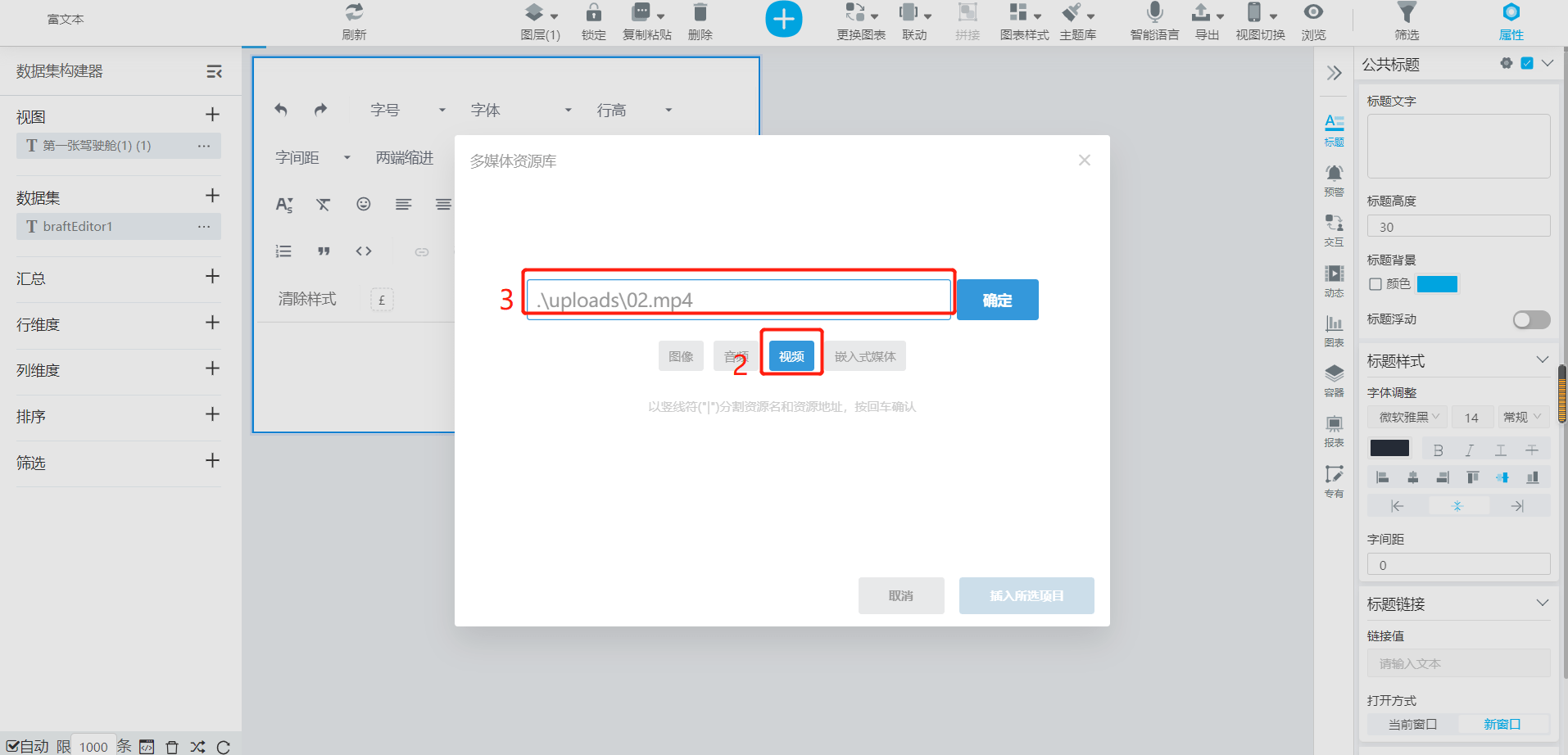
Task: Select the Image (图像) media tab
Action: 681,356
